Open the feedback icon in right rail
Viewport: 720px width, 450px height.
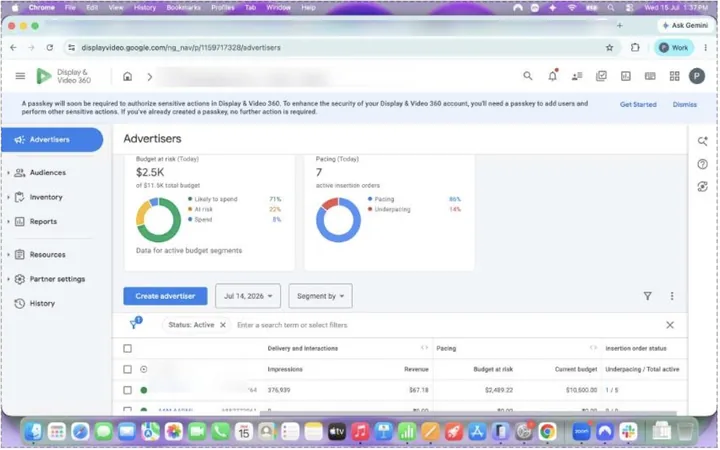pos(703,141)
